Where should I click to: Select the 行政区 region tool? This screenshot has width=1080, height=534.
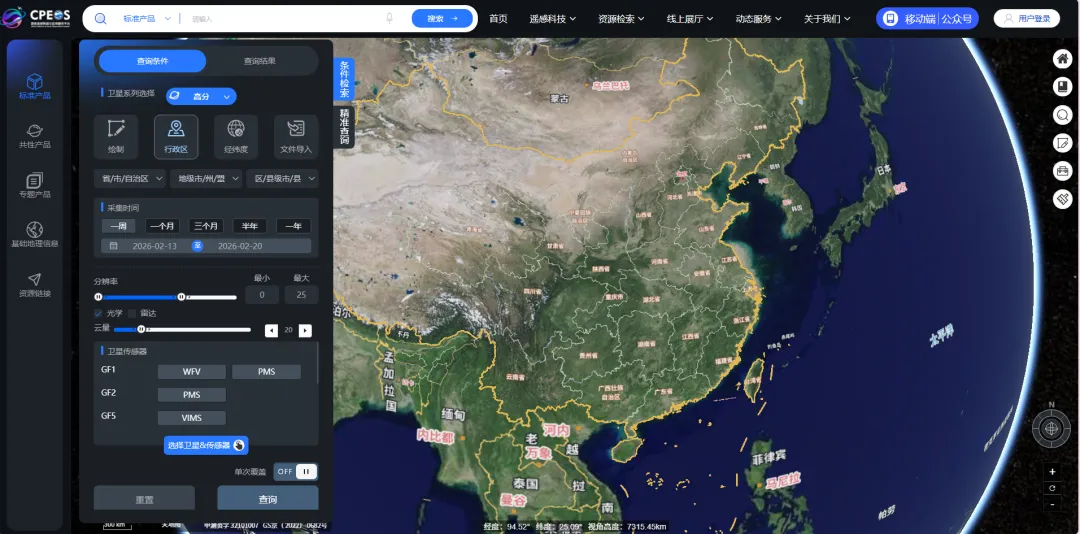[x=176, y=137]
